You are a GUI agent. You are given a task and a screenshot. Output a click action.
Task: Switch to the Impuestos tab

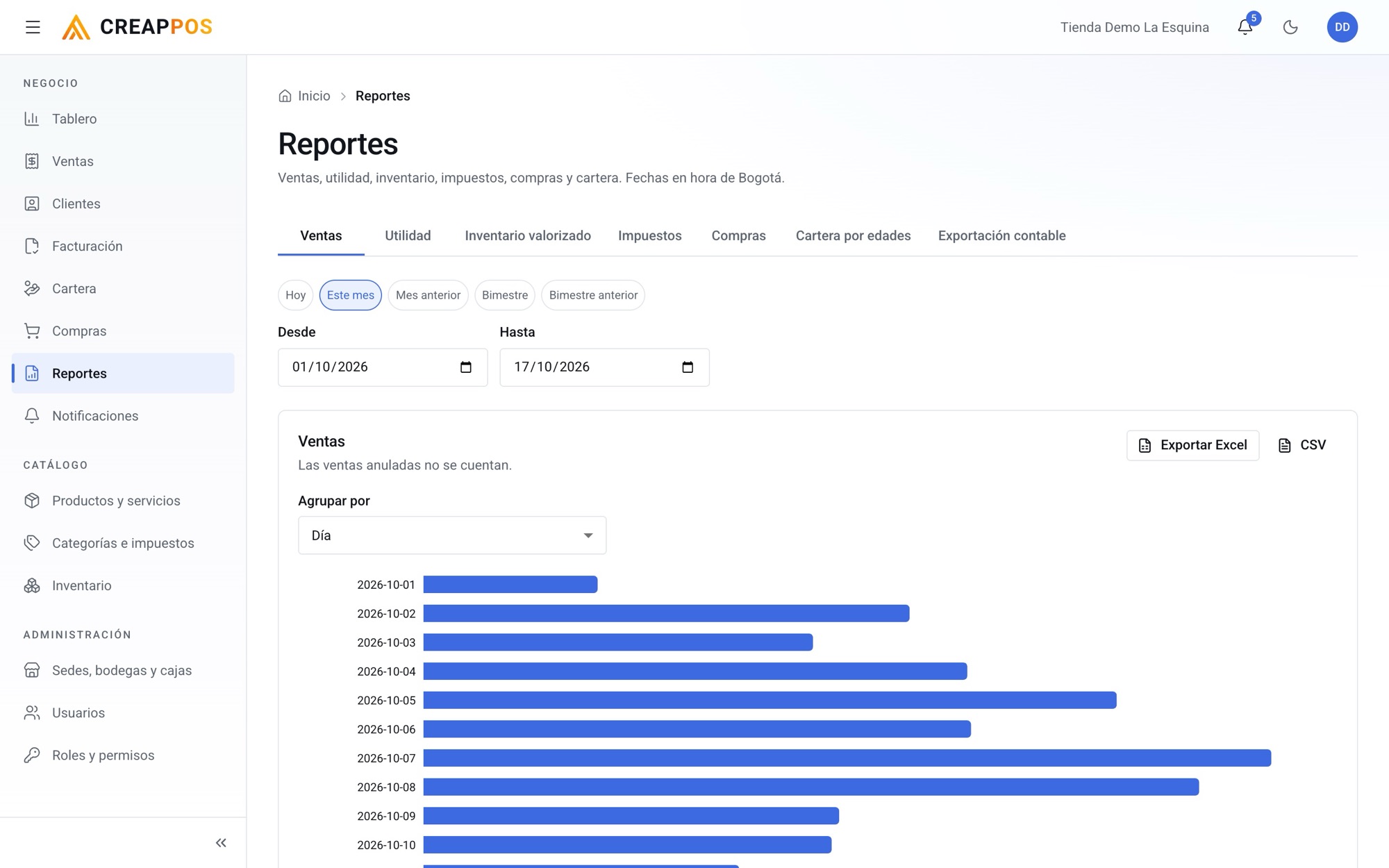(650, 235)
